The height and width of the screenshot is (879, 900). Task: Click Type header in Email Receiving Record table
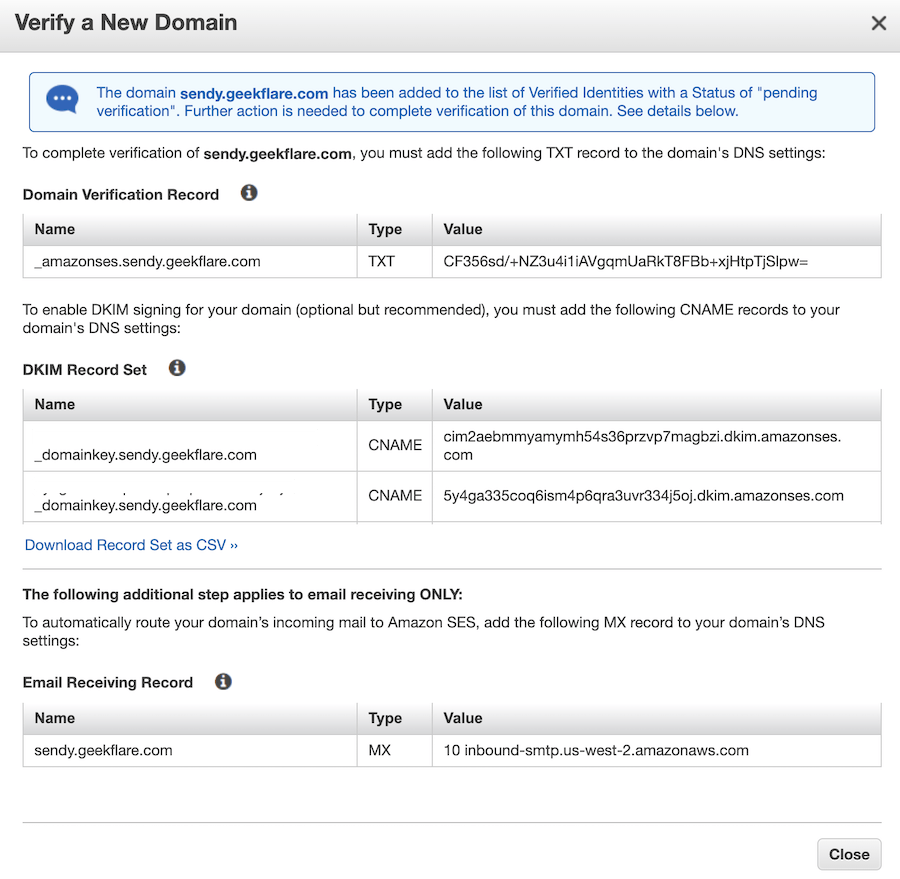click(385, 718)
